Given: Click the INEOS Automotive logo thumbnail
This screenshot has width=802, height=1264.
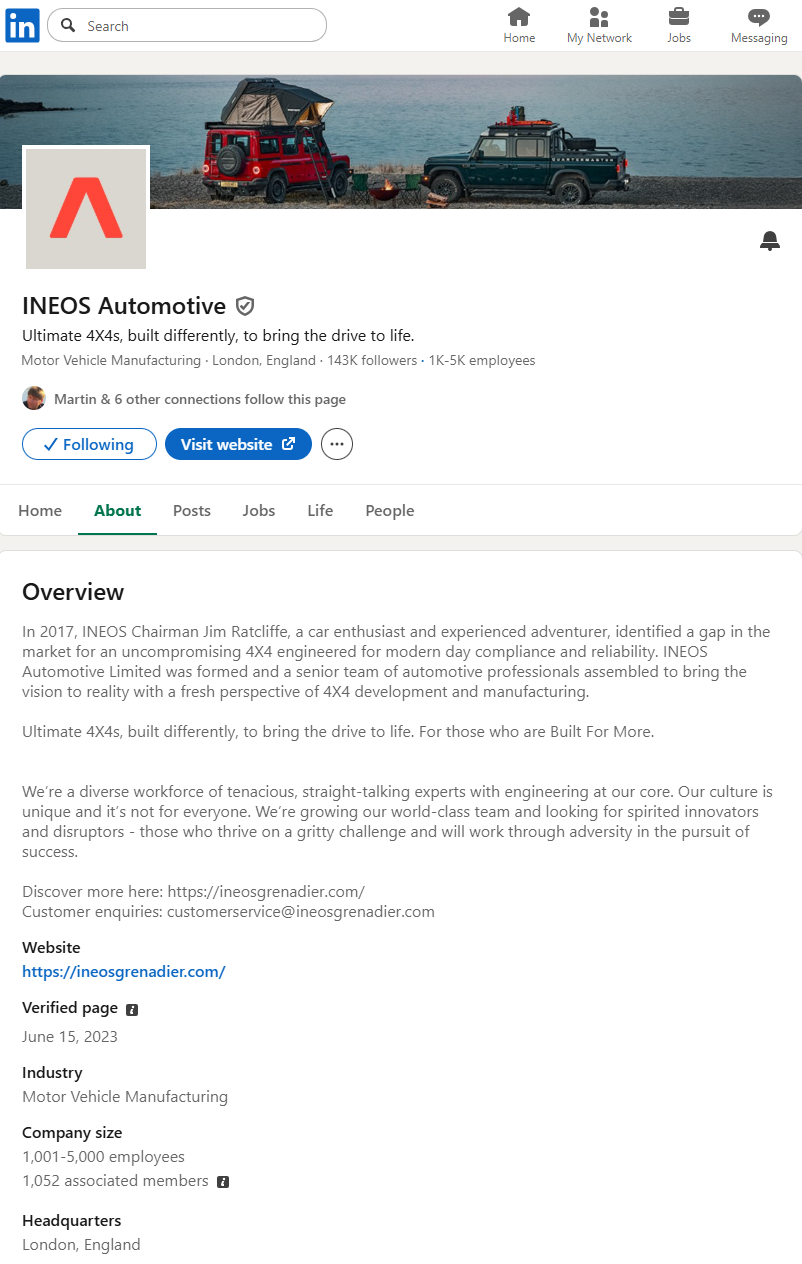Looking at the screenshot, I should [x=86, y=209].
